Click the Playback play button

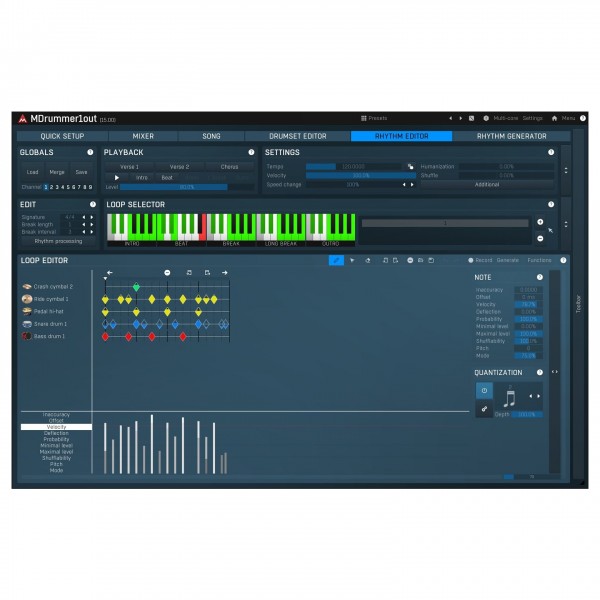[117, 178]
